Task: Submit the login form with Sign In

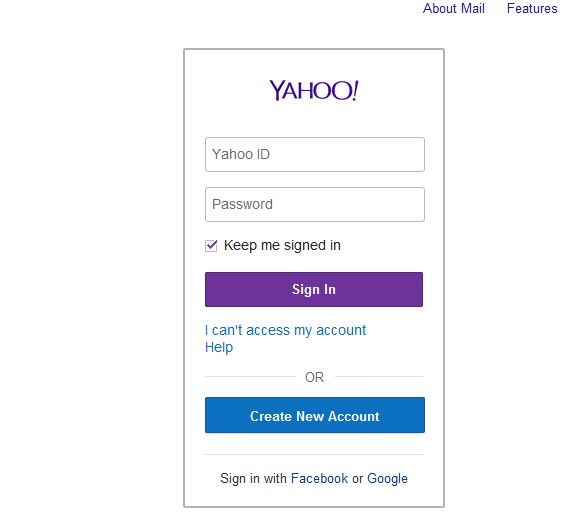Action: click(314, 289)
